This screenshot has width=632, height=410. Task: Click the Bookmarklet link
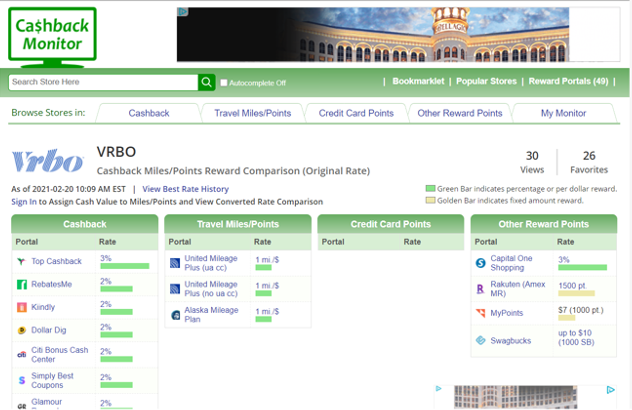(418, 82)
